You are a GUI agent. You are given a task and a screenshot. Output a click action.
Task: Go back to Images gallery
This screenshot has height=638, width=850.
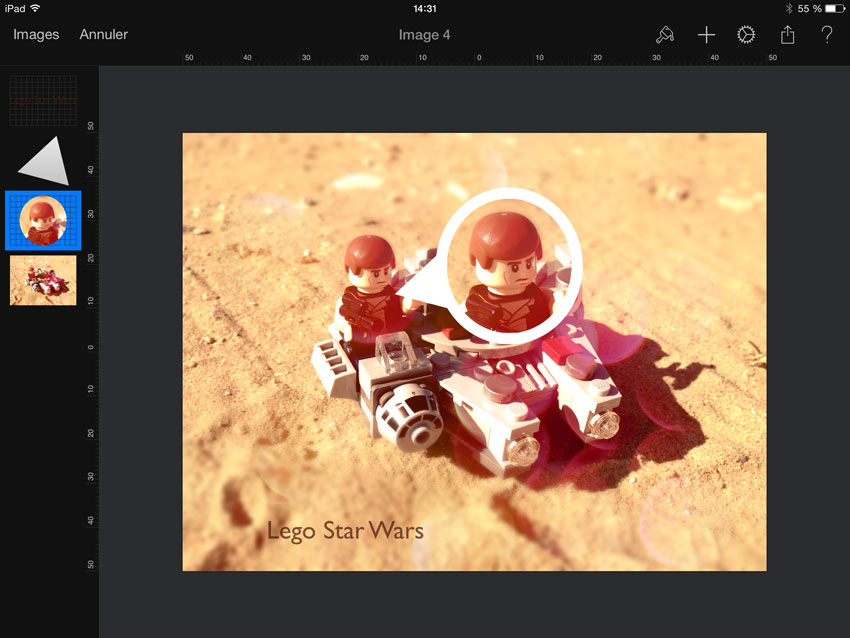pyautogui.click(x=36, y=34)
